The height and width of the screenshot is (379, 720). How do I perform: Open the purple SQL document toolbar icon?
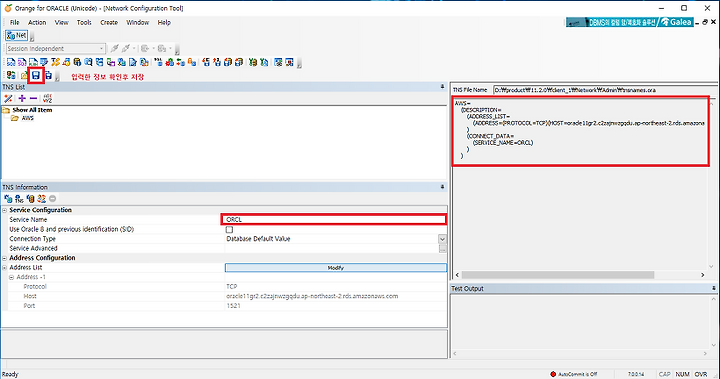pyautogui.click(x=22, y=62)
